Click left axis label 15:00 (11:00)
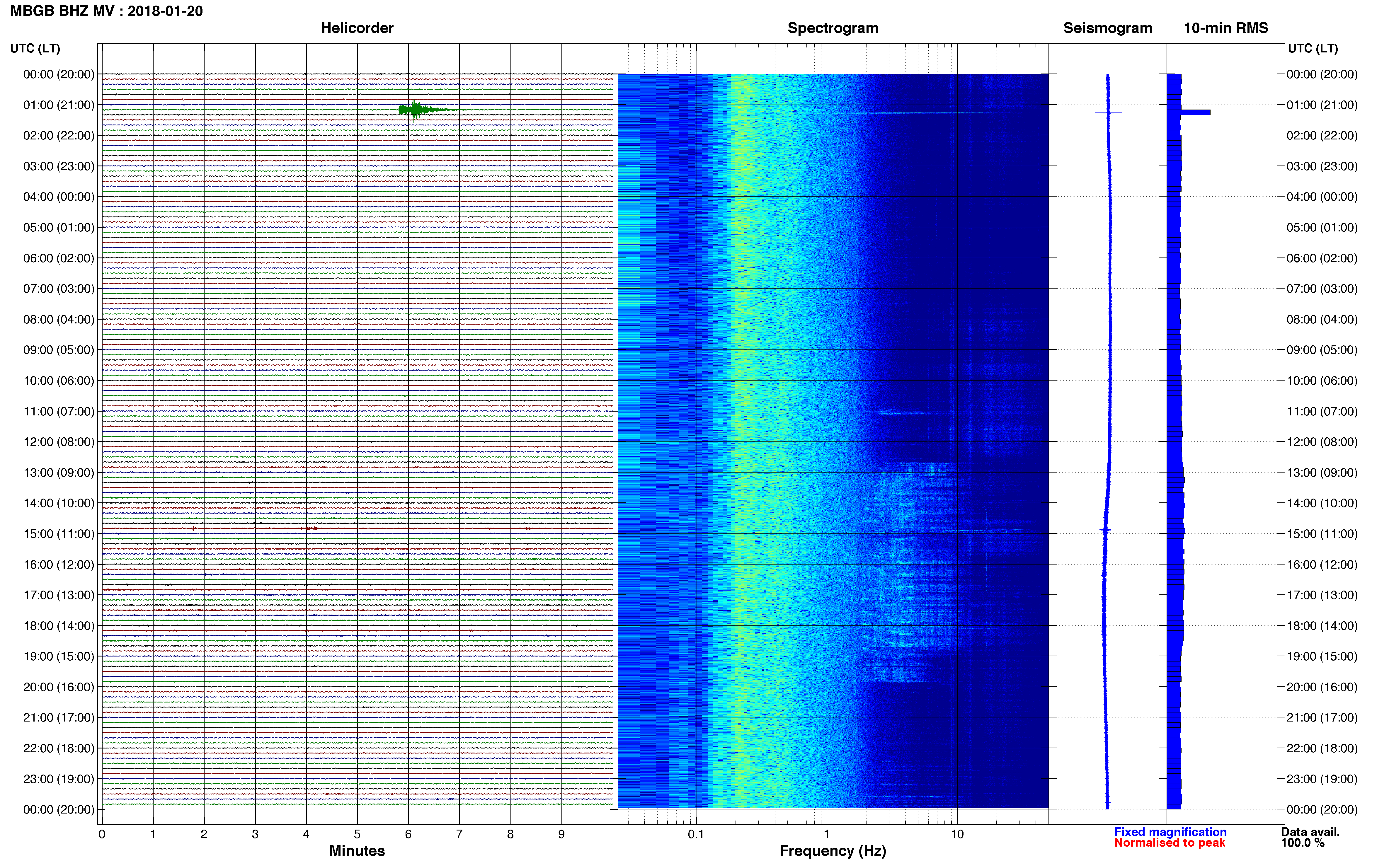1389x868 pixels. point(59,534)
